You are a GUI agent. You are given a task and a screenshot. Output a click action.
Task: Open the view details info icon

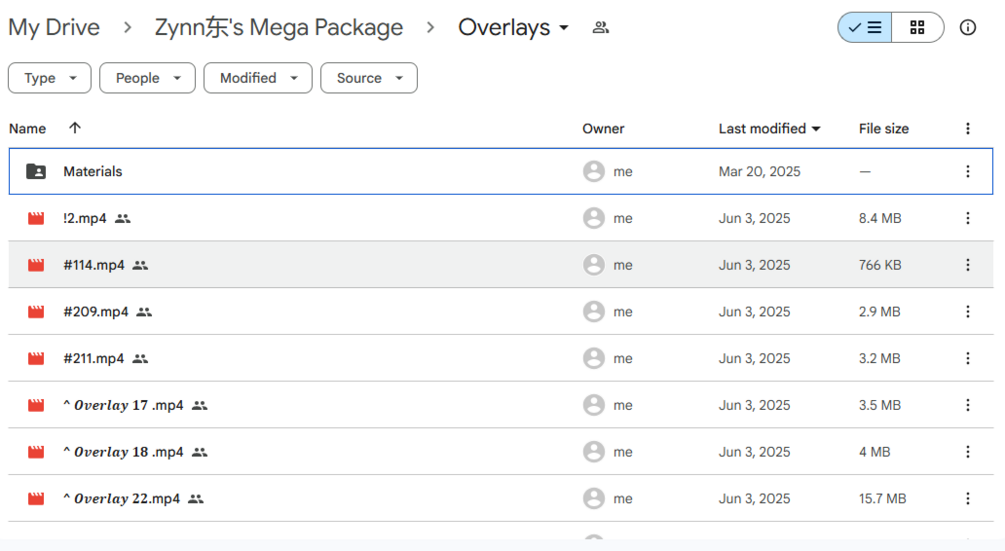(967, 28)
